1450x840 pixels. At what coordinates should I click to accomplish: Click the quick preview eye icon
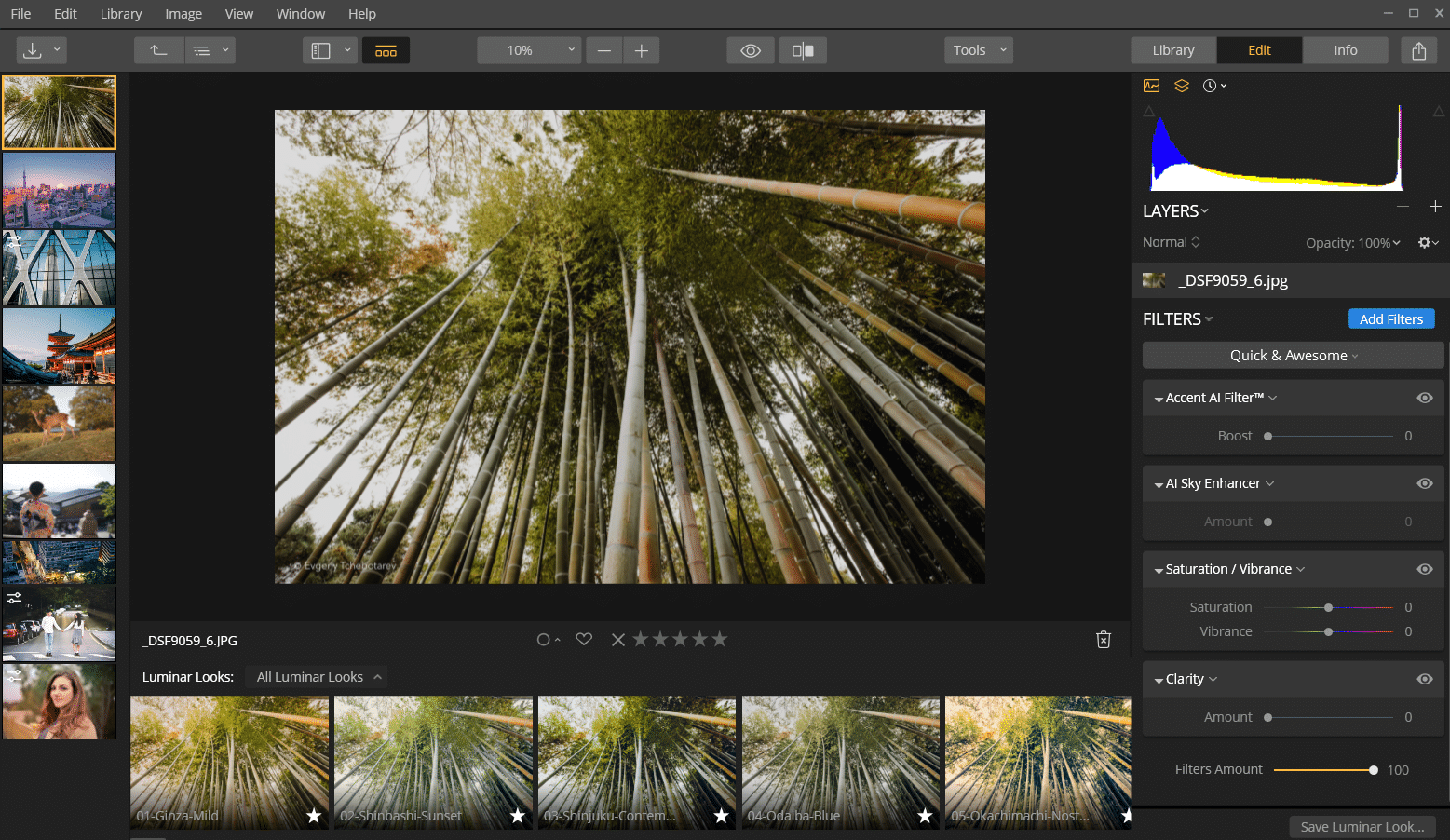(x=751, y=50)
